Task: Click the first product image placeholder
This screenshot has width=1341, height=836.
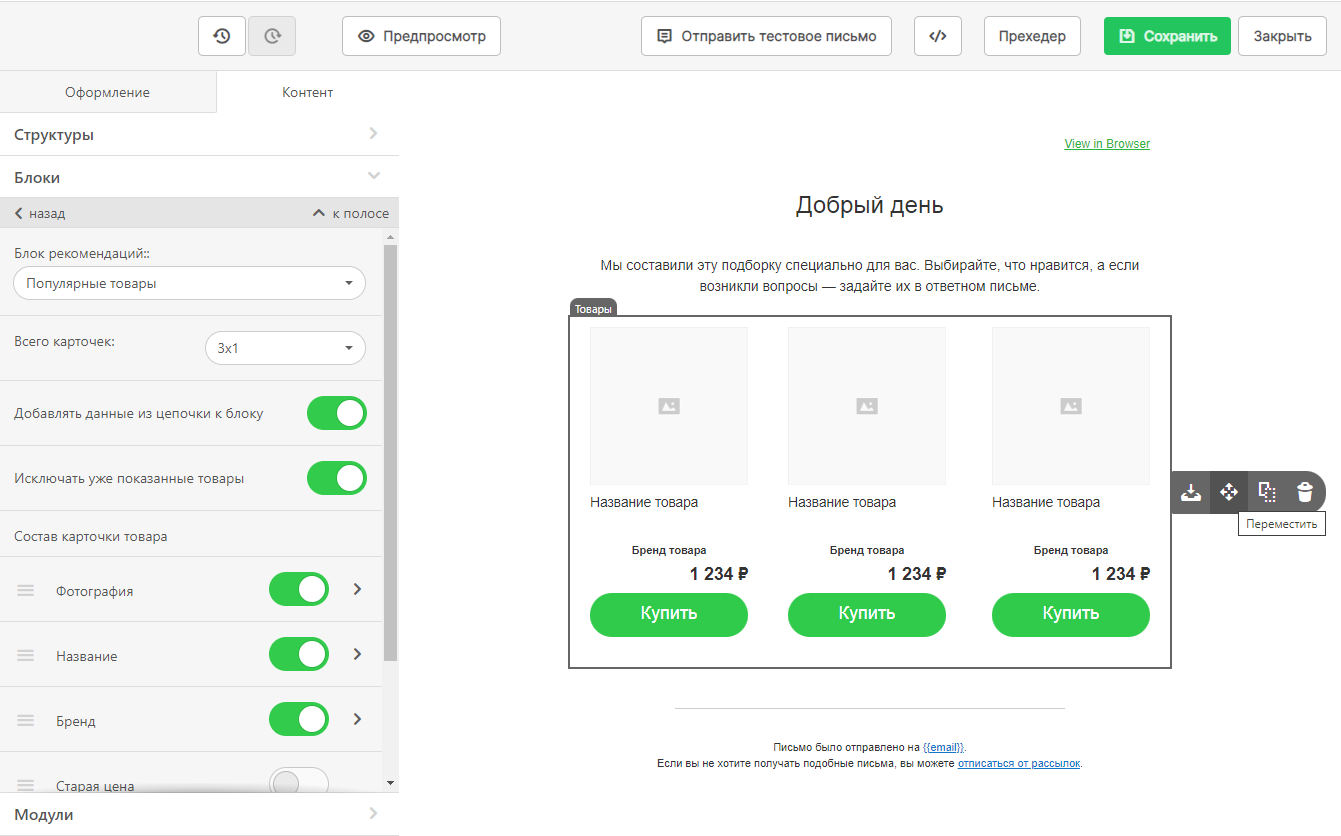Action: coord(668,406)
